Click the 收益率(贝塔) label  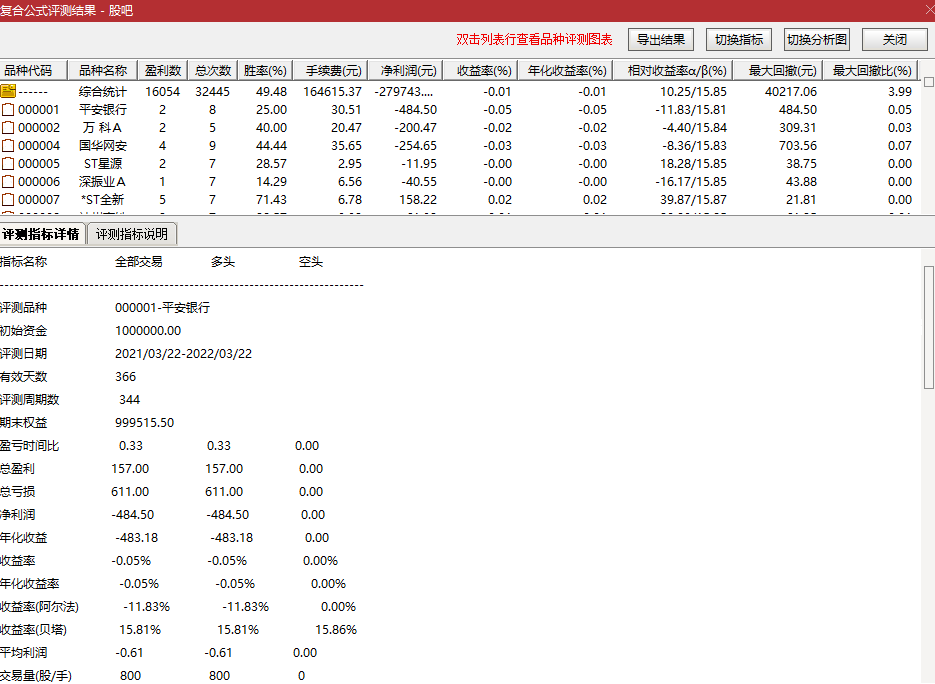click(x=33, y=630)
